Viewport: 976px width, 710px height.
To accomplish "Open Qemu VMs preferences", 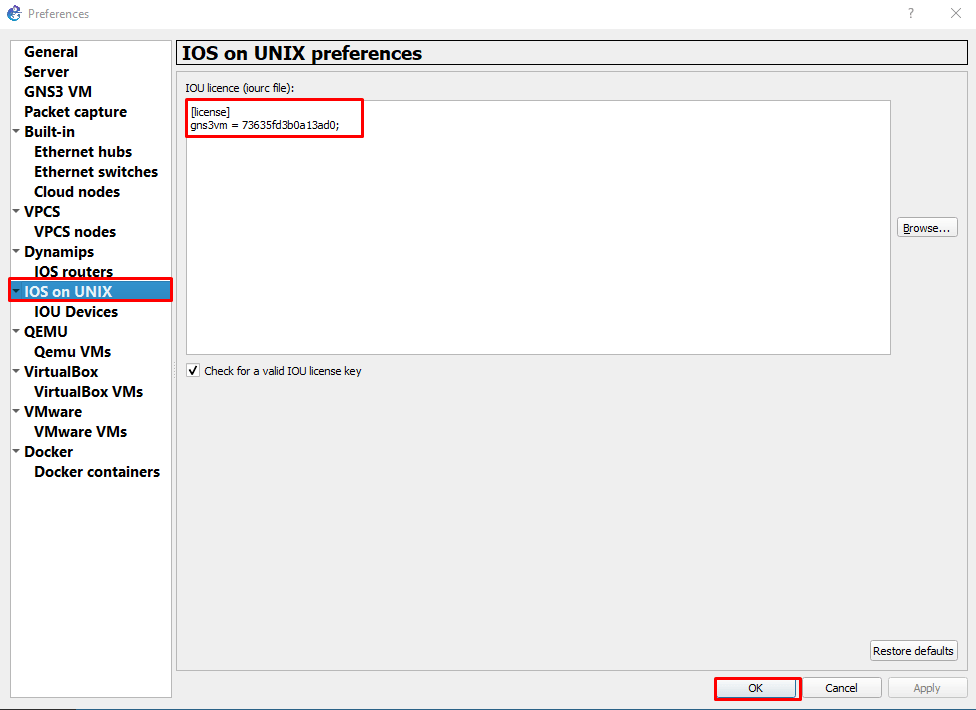I will pyautogui.click(x=72, y=352).
